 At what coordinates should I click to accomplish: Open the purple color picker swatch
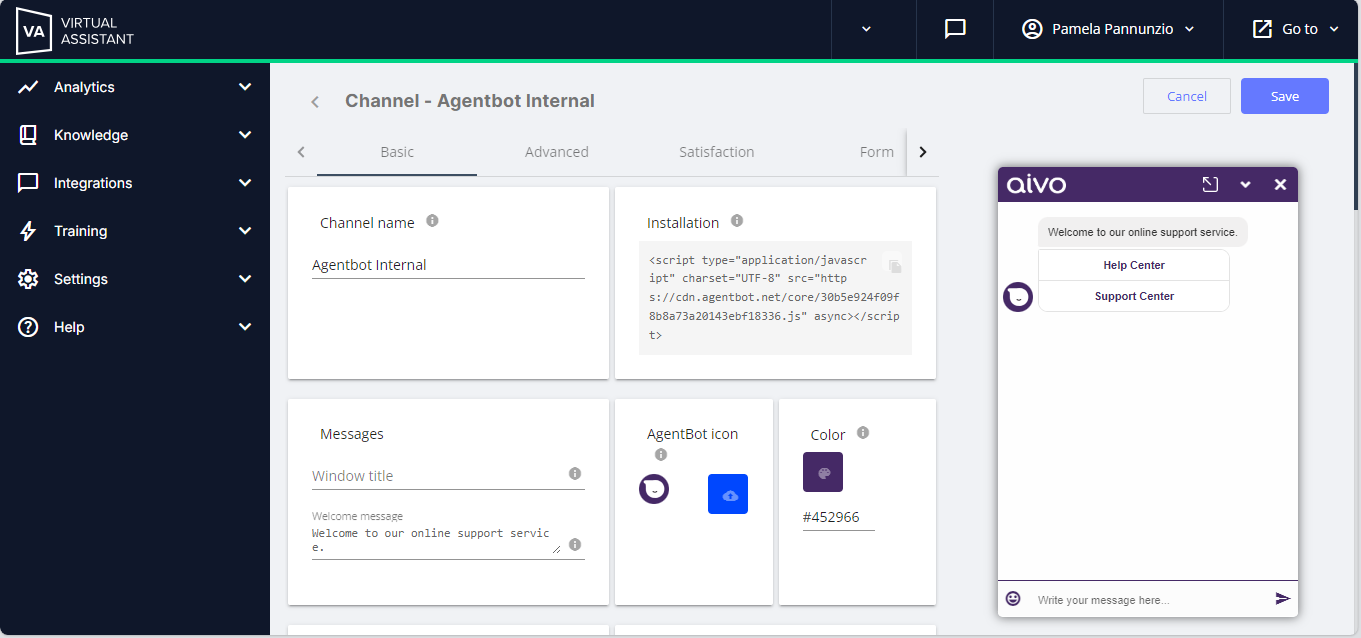pos(822,472)
